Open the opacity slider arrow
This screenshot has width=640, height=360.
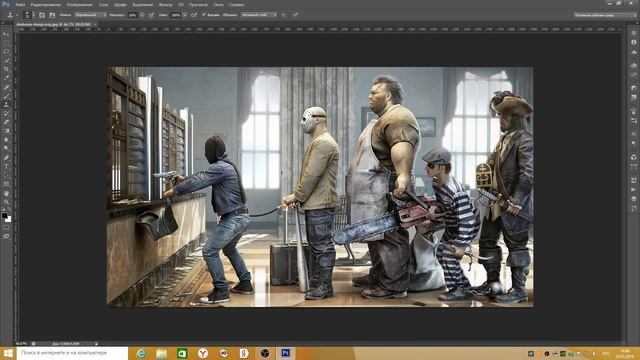(x=142, y=15)
